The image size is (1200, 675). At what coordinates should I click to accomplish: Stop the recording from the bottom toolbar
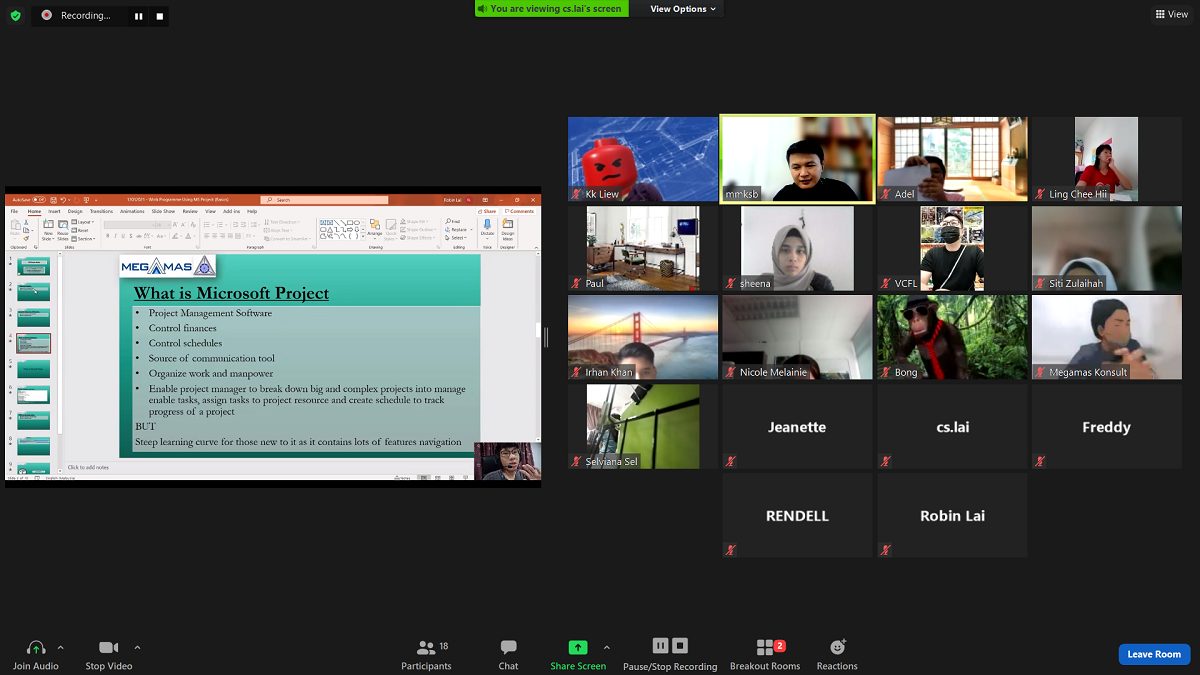(x=680, y=646)
